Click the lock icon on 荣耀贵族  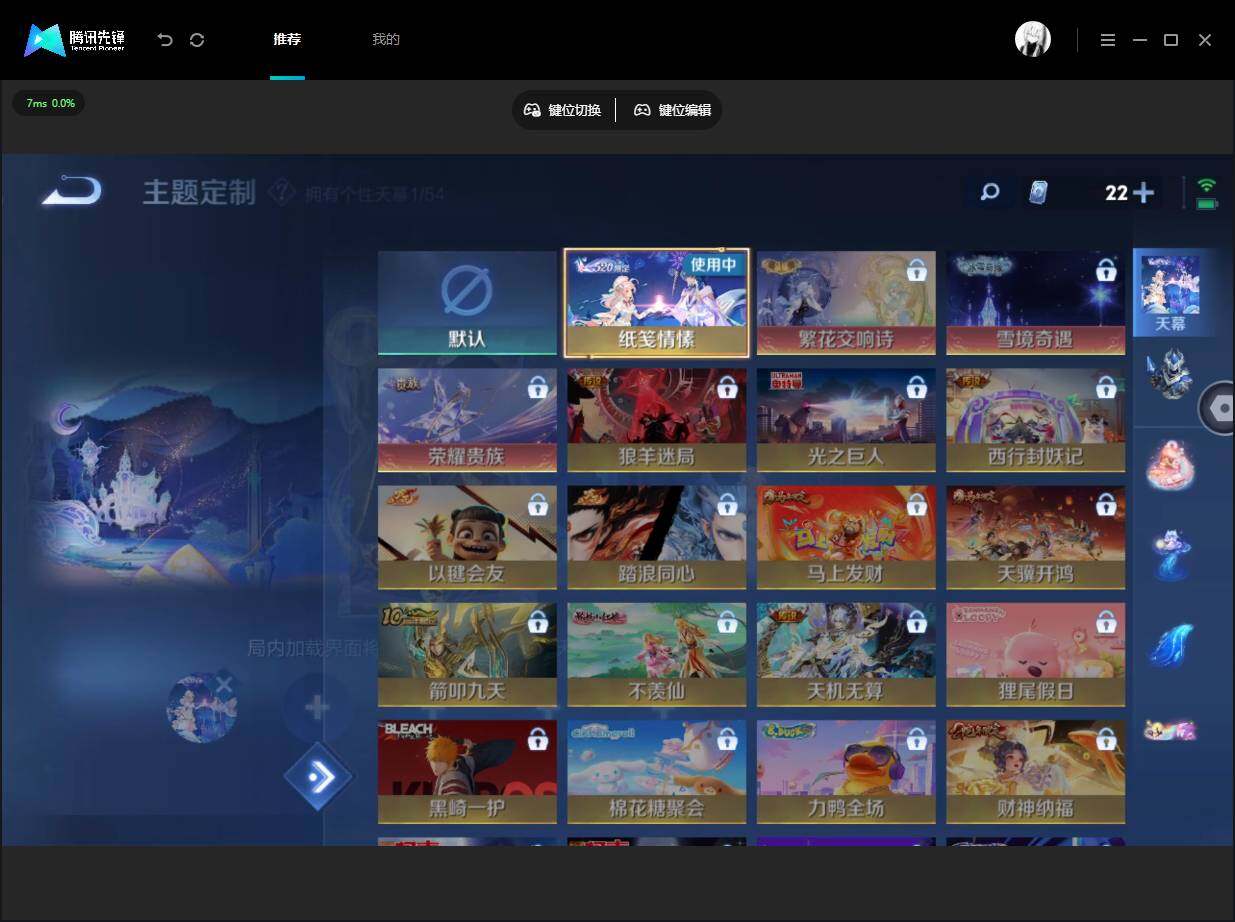tap(538, 387)
